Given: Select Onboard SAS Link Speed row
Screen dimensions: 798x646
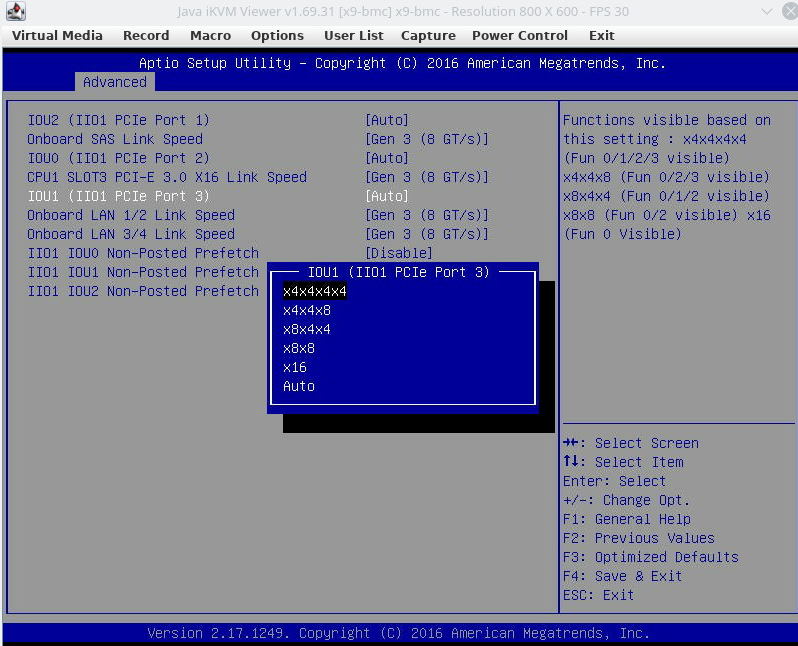Looking at the screenshot, I should [115, 139].
